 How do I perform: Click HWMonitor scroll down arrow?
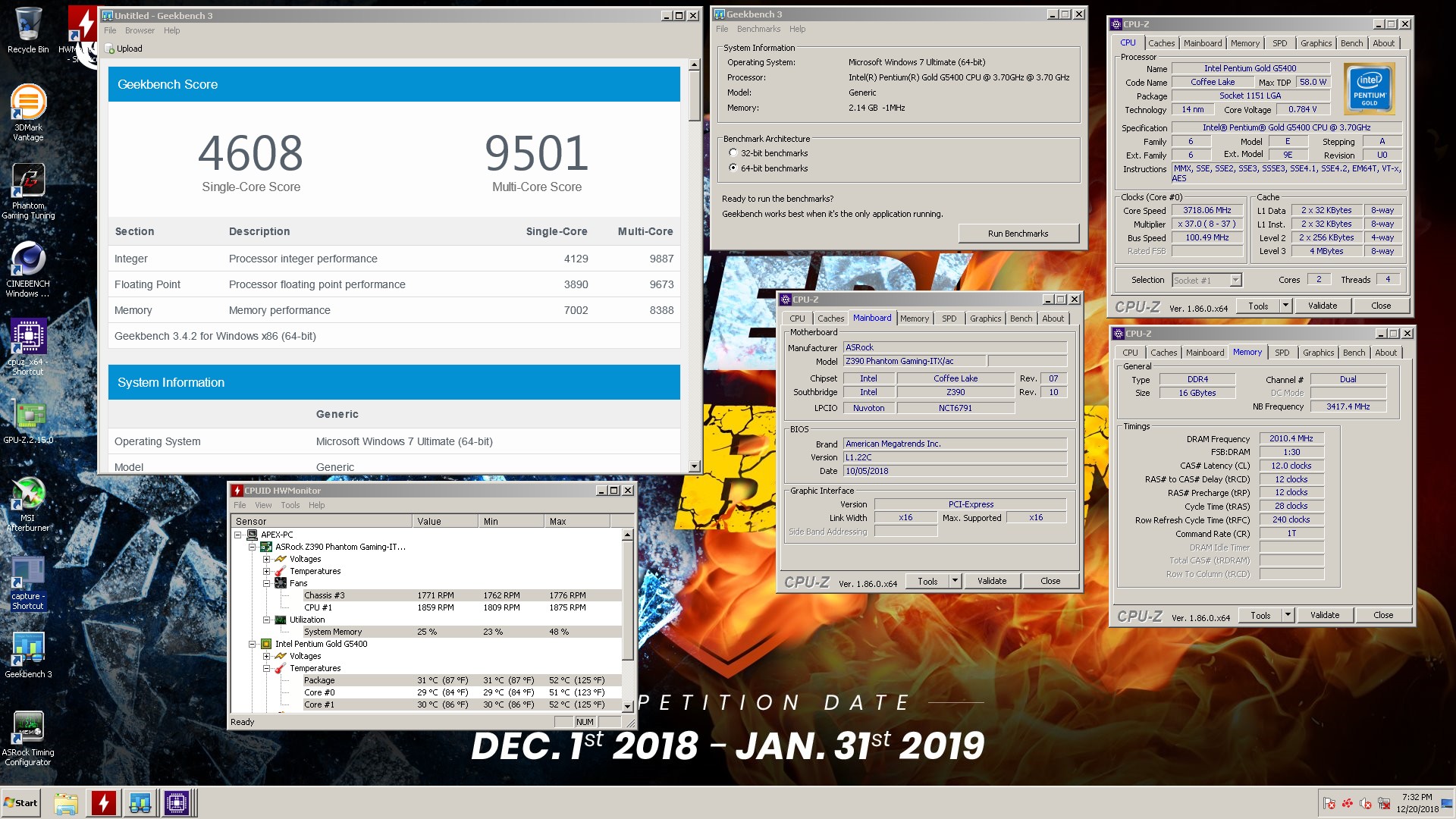[x=627, y=705]
